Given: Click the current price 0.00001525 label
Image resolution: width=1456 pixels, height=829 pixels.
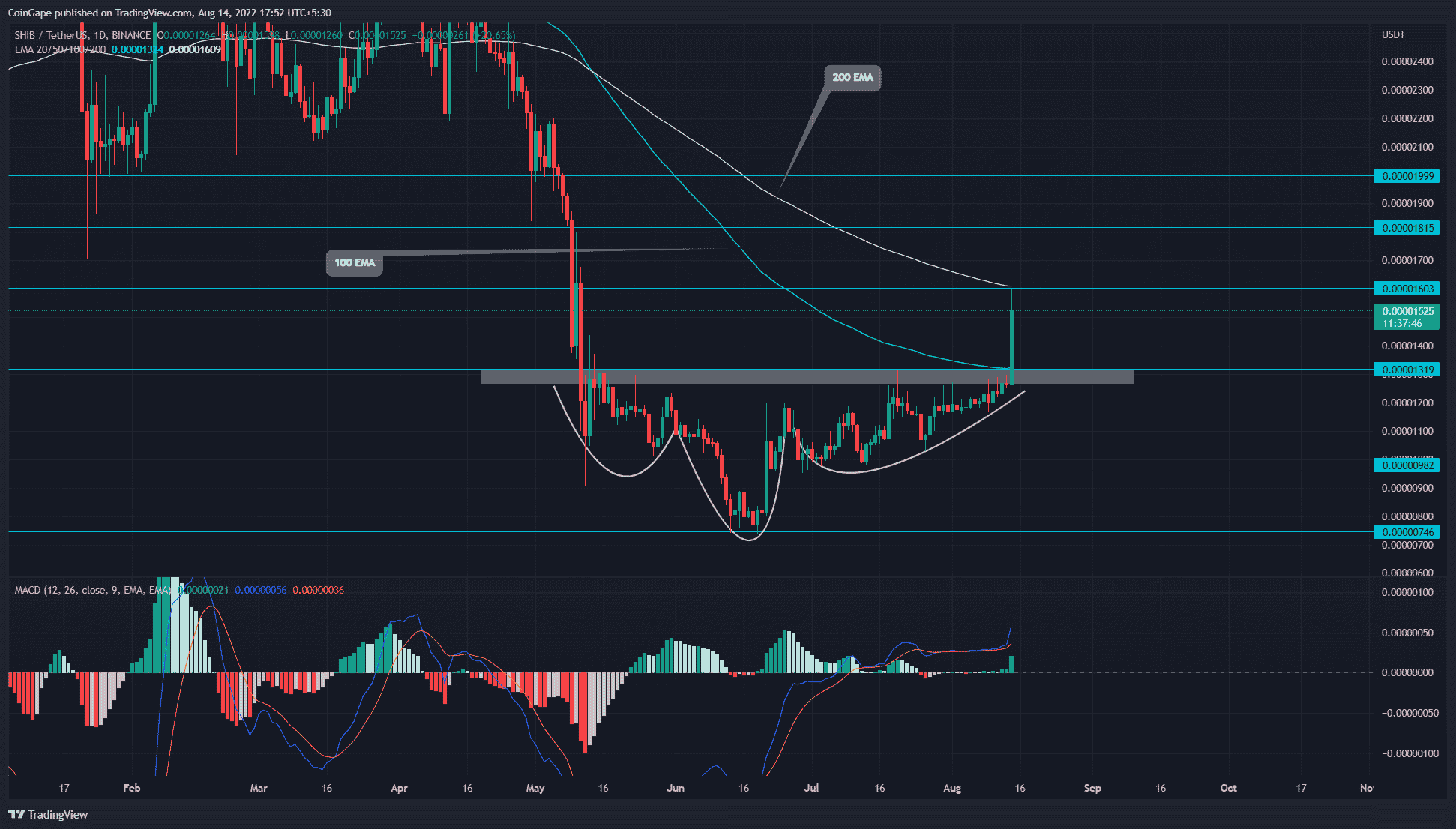Looking at the screenshot, I should point(1406,317).
